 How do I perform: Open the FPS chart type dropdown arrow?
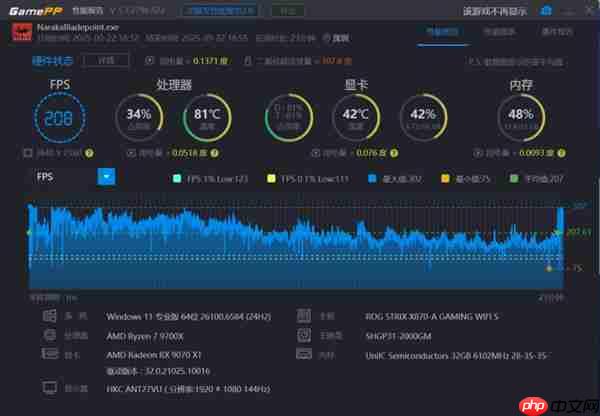tap(106, 177)
